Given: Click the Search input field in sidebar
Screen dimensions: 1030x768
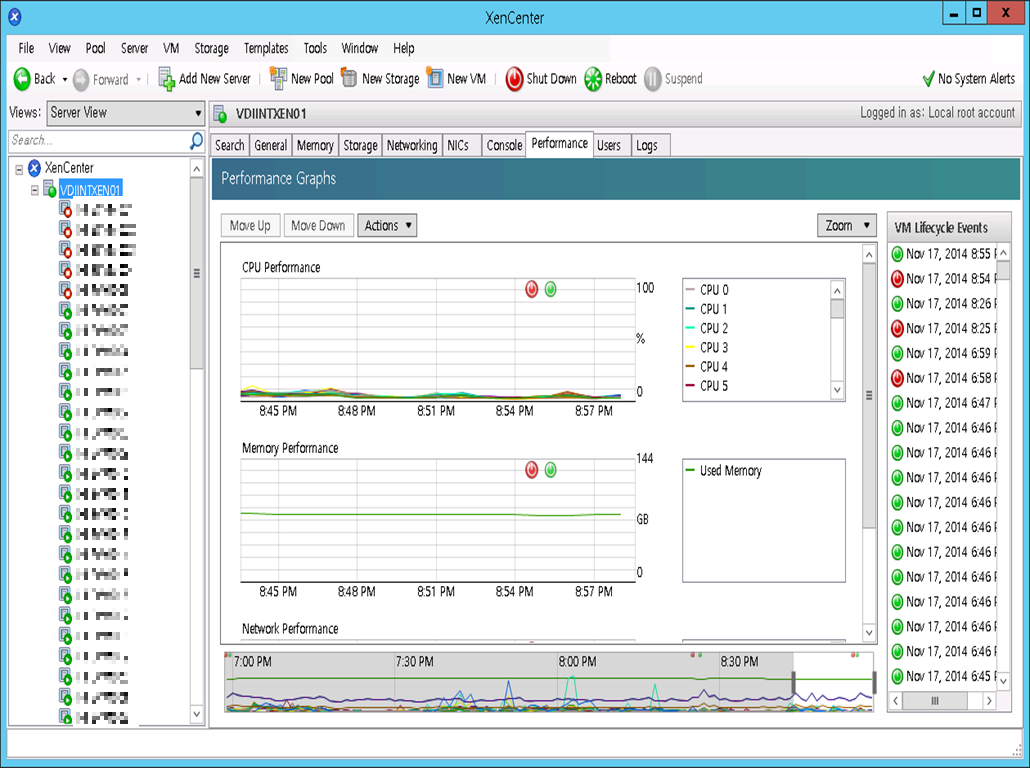Looking at the screenshot, I should click(99, 141).
